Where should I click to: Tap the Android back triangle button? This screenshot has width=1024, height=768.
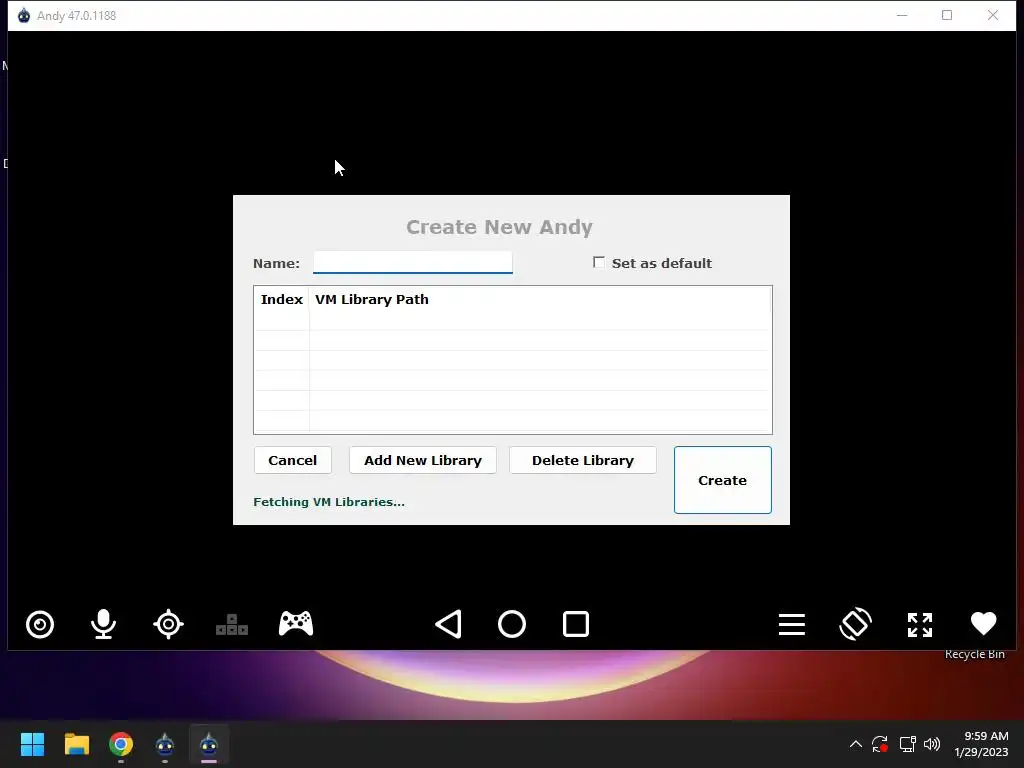click(449, 624)
